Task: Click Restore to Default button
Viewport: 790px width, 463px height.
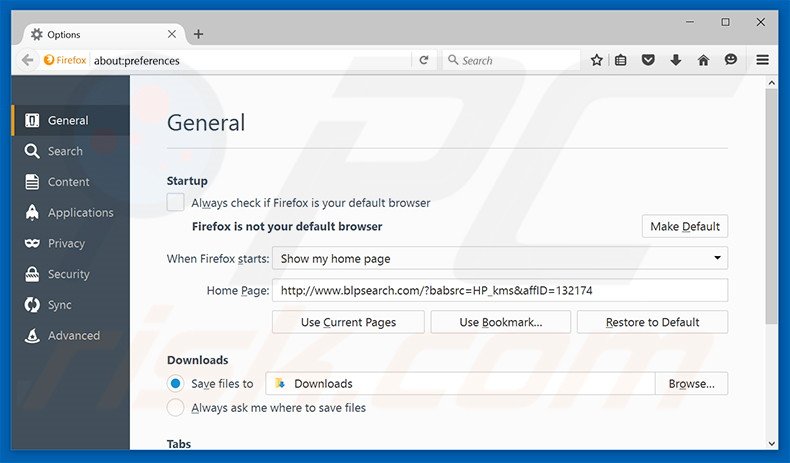Action: tap(652, 322)
